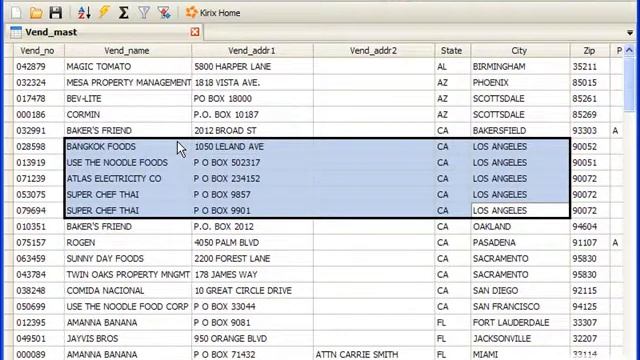Viewport: 640px width, 360px height.
Task: Click the New document icon
Action: [x=16, y=13]
